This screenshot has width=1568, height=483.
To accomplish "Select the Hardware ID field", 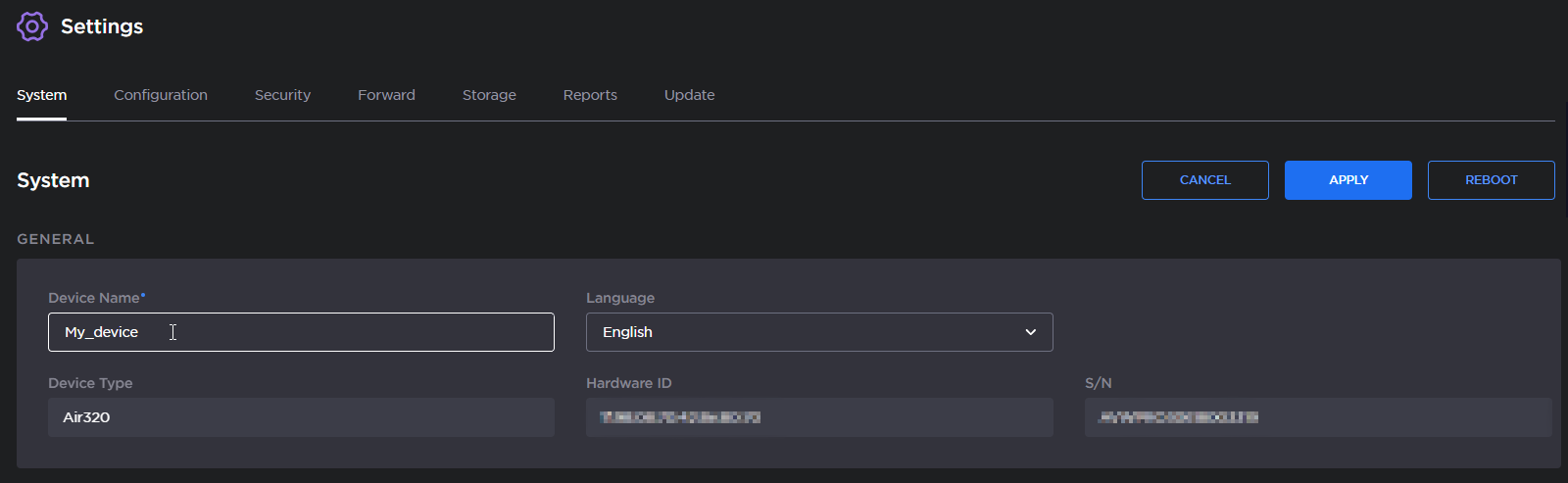I will click(x=819, y=417).
